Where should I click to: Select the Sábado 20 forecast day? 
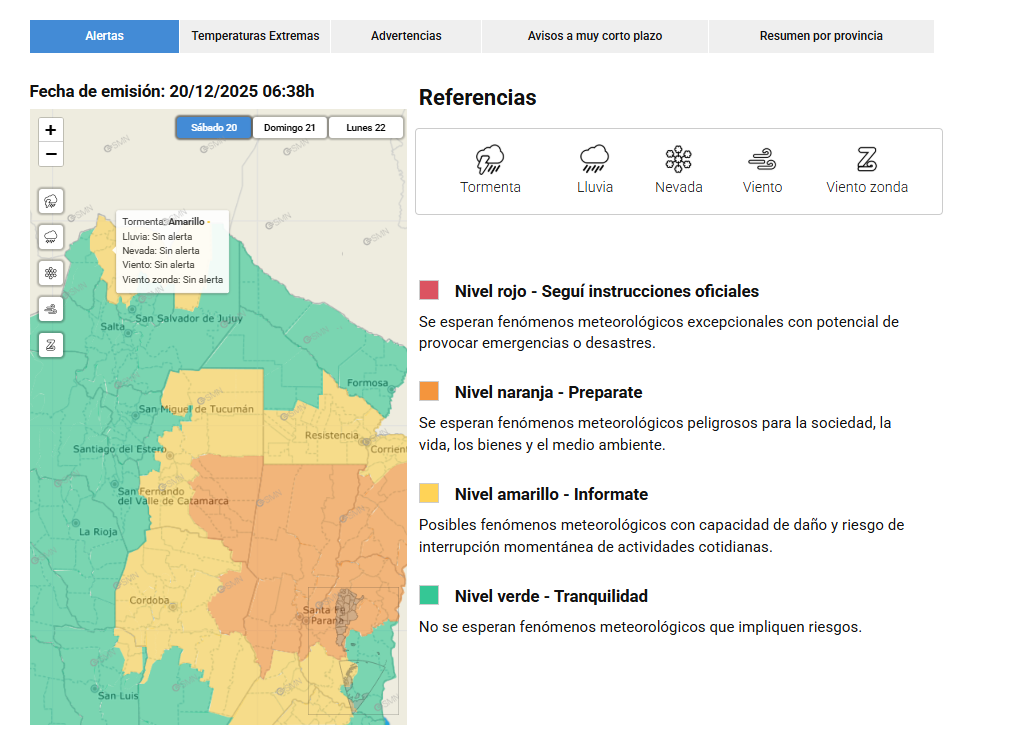tap(214, 128)
